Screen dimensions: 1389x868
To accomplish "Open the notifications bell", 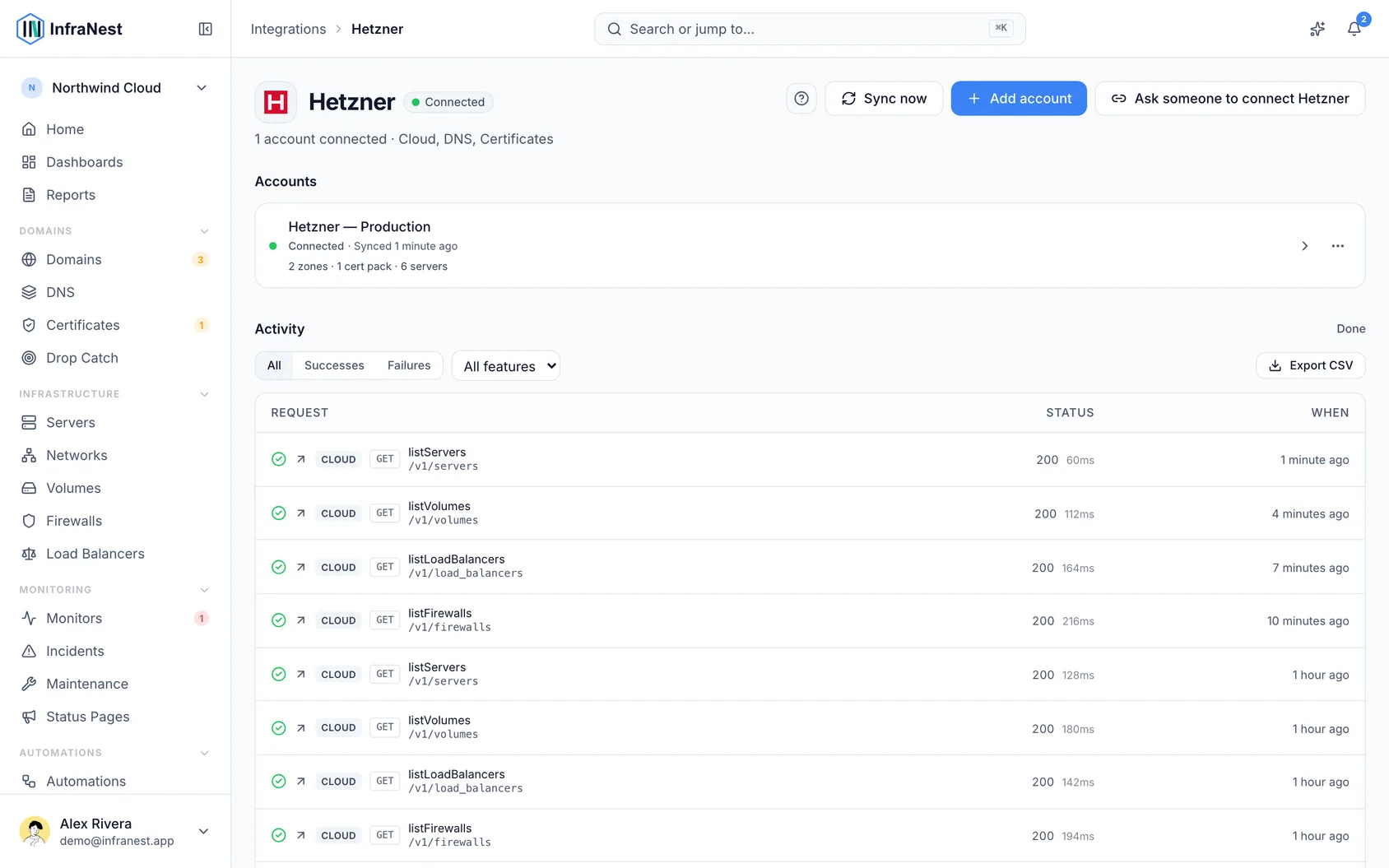I will (x=1354, y=29).
